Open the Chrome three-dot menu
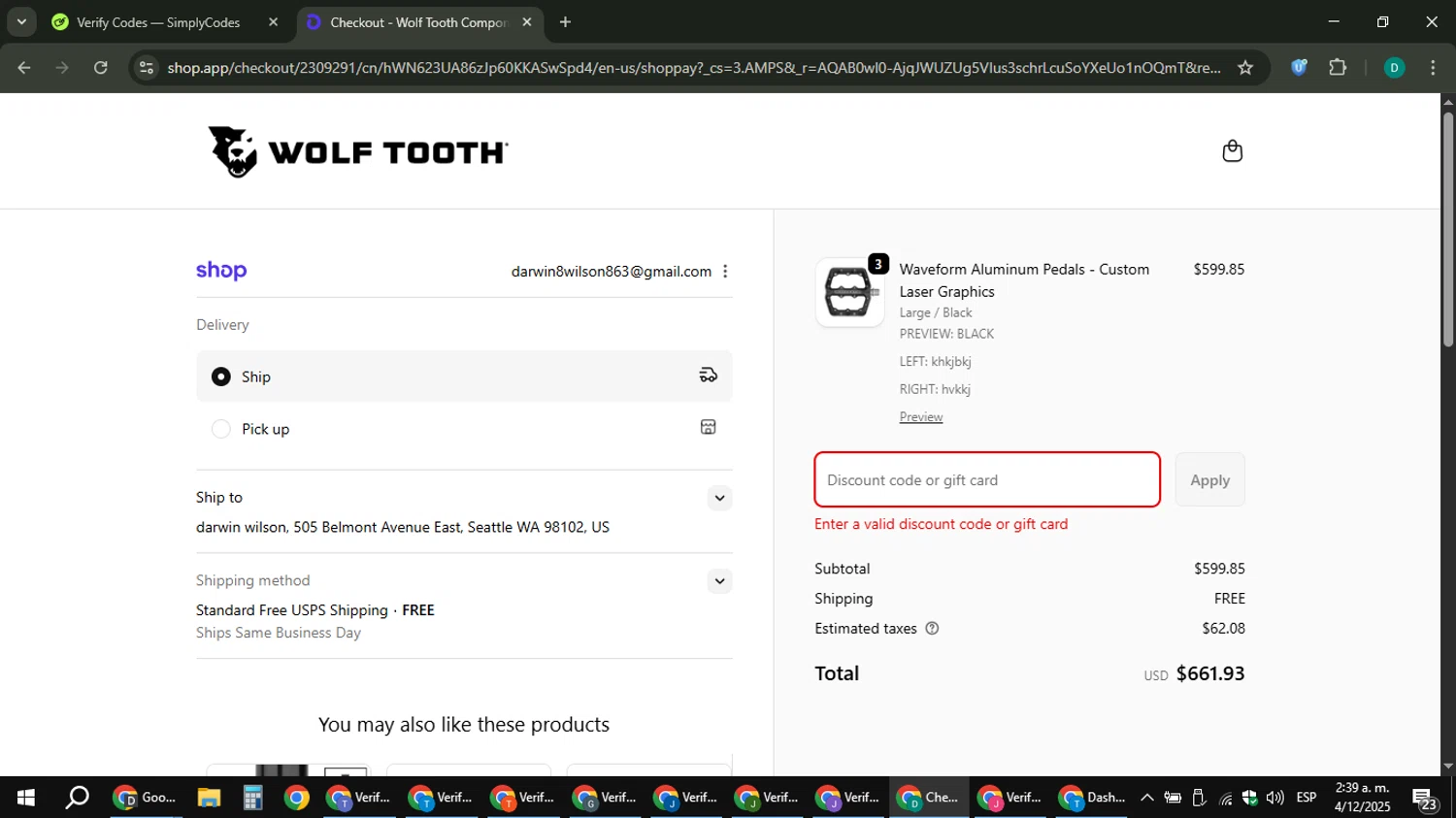 point(1433,67)
